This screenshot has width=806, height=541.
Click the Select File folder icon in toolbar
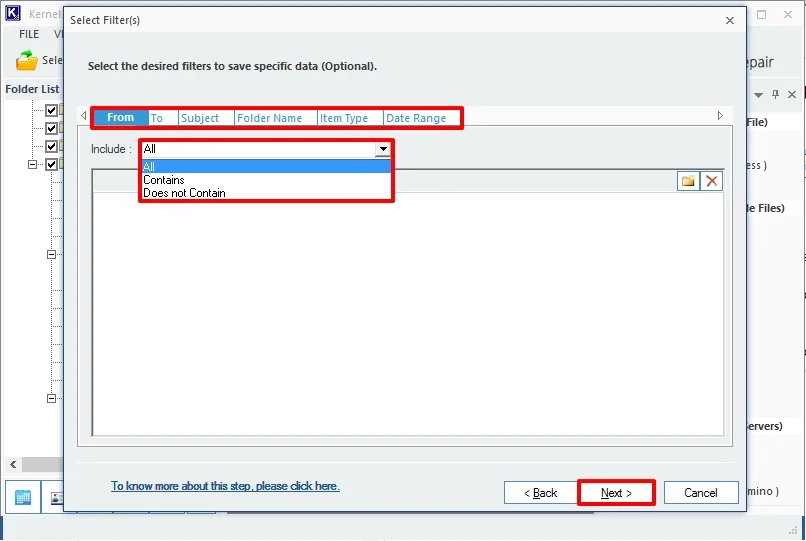27,61
